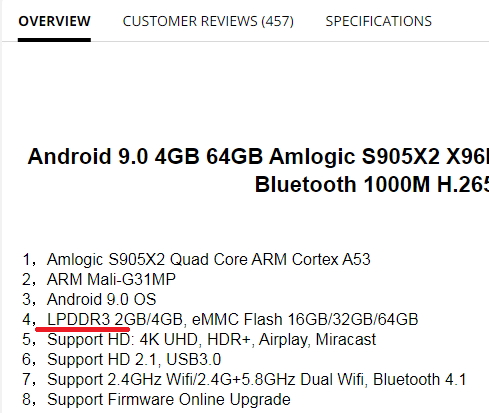Click the eMMC Flash 16GB/32GB/64GB text

click(305, 319)
